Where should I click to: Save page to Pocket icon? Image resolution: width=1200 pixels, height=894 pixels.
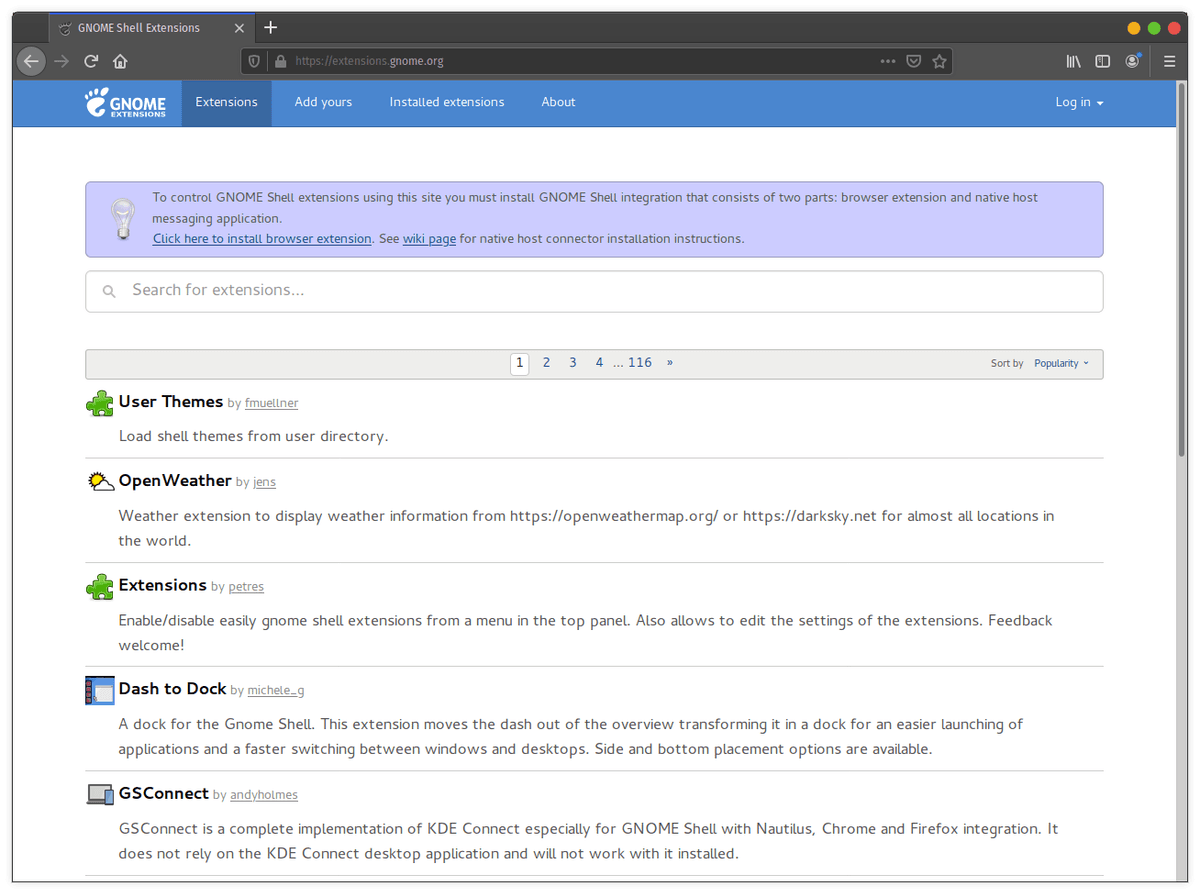click(913, 61)
